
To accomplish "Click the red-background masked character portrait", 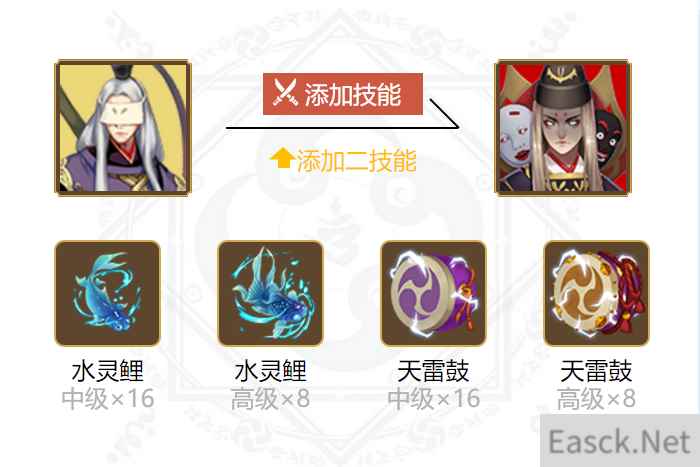I will pyautogui.click(x=563, y=128).
